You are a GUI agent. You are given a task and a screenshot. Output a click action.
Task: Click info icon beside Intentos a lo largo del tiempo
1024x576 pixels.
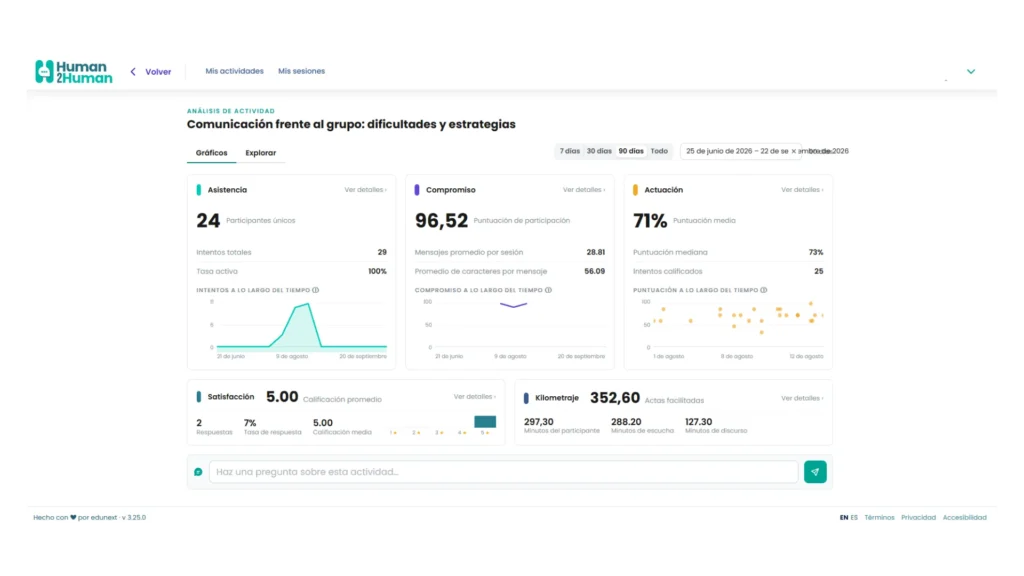tap(315, 290)
